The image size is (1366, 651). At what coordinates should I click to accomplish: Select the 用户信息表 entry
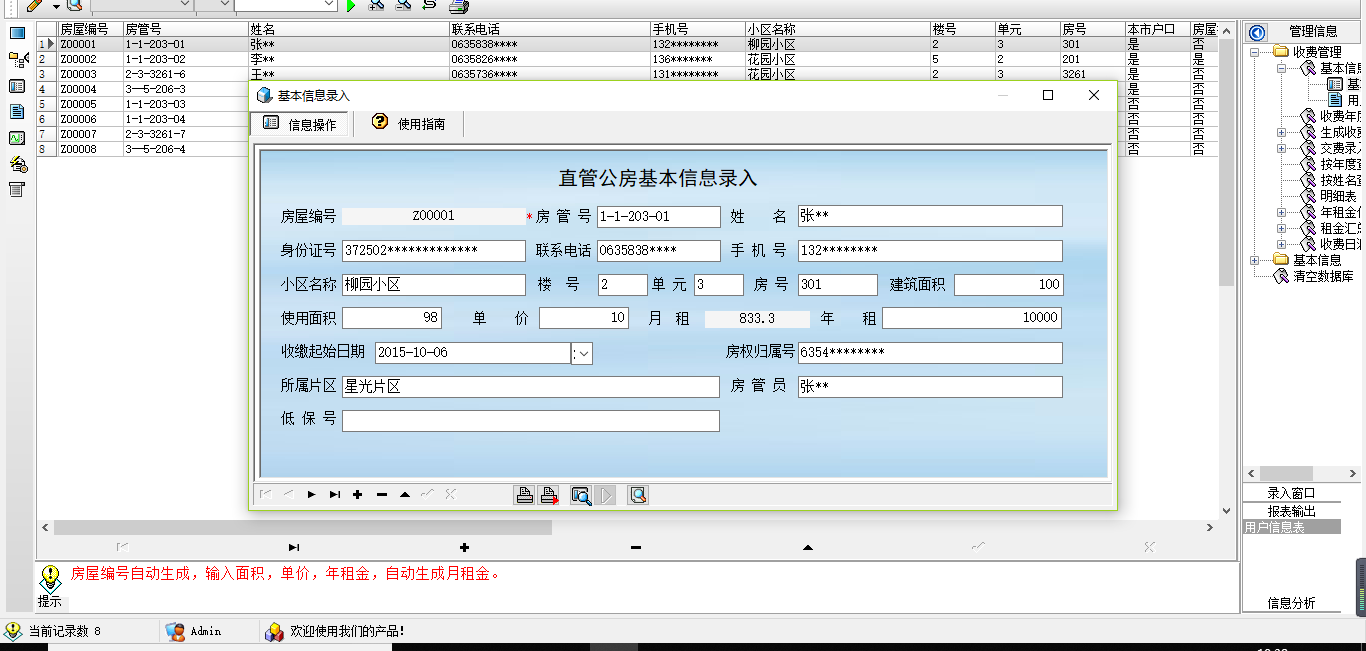pos(1291,527)
